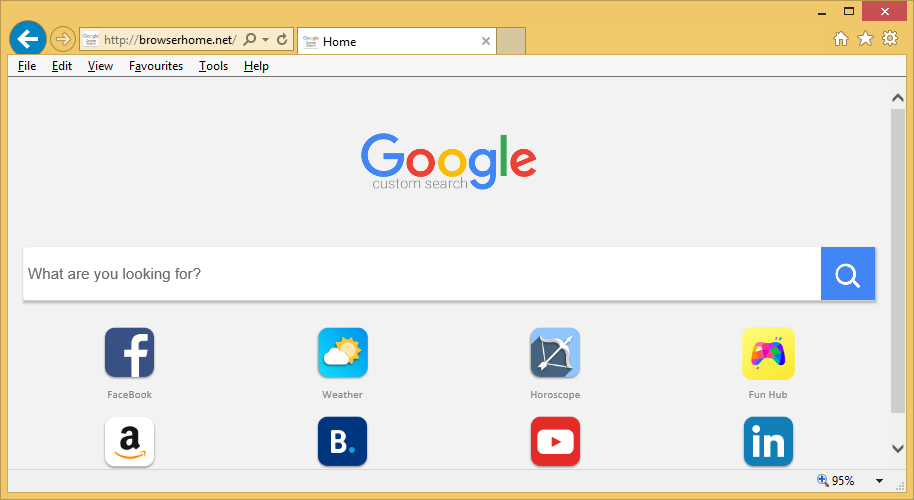Click the zoom level magnifier icon
The image size is (914, 500).
tap(822, 480)
